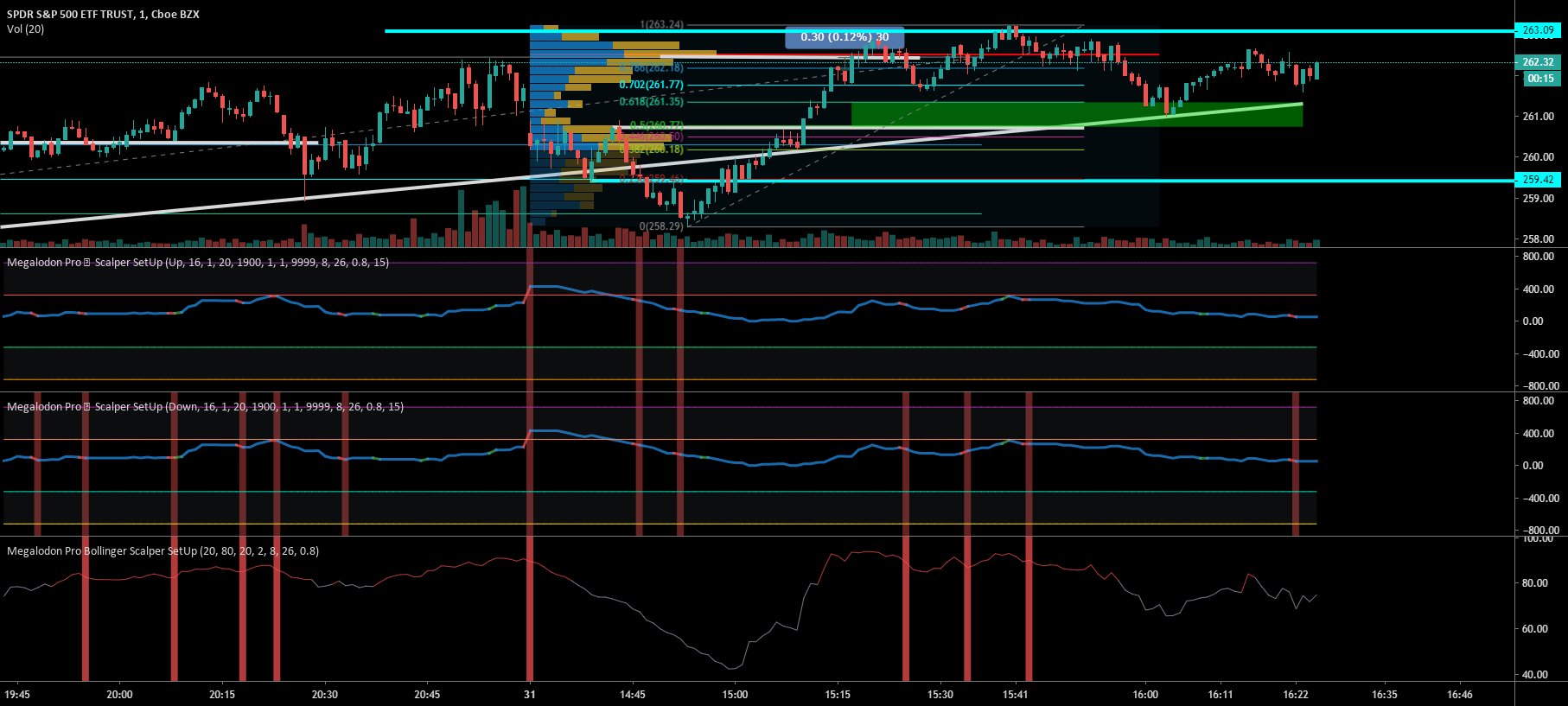Click the 258.00 price axis value
The width and height of the screenshot is (1568, 706).
(1538, 239)
